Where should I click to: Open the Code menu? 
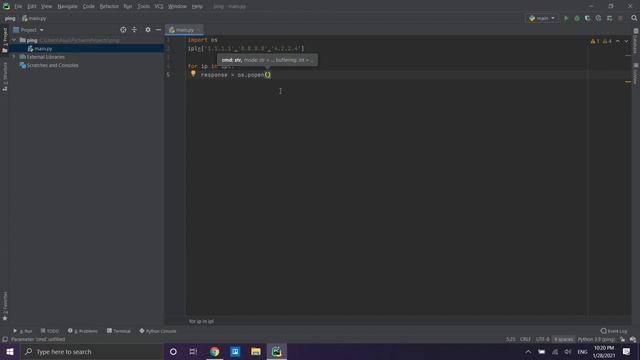(89, 7)
